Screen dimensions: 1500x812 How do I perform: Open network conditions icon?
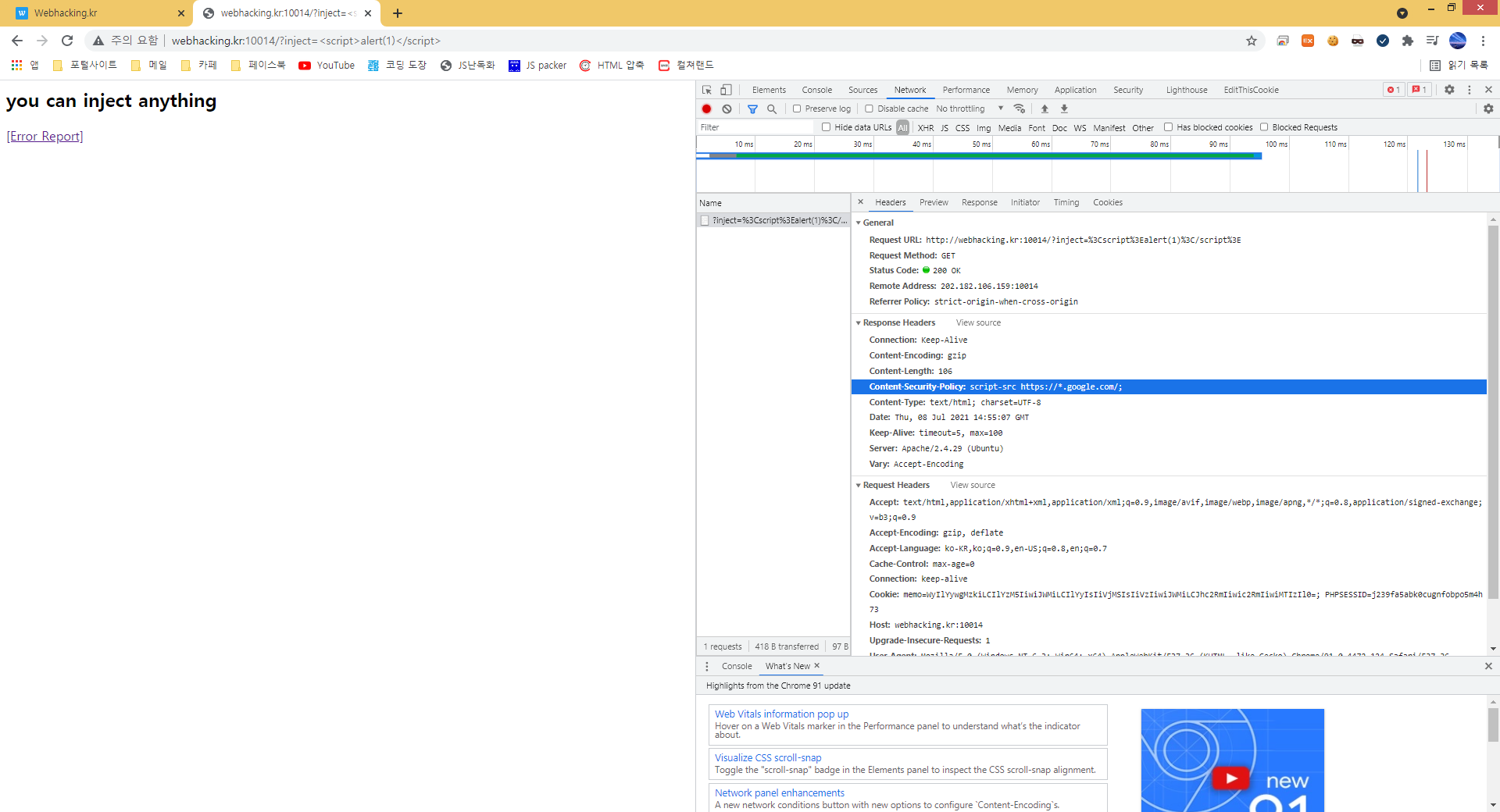[1020, 109]
